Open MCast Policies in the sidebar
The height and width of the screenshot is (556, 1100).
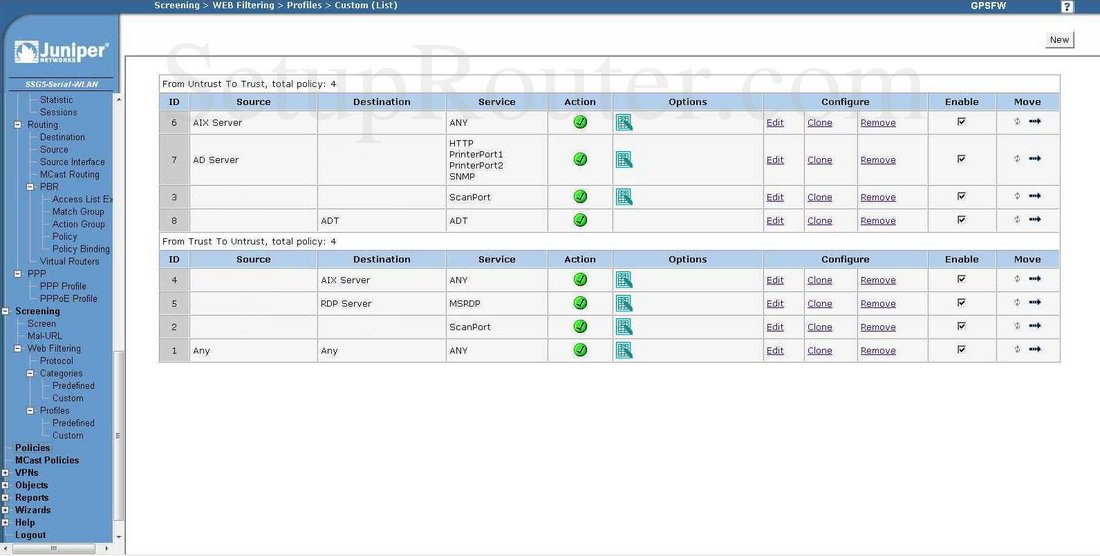pos(47,460)
